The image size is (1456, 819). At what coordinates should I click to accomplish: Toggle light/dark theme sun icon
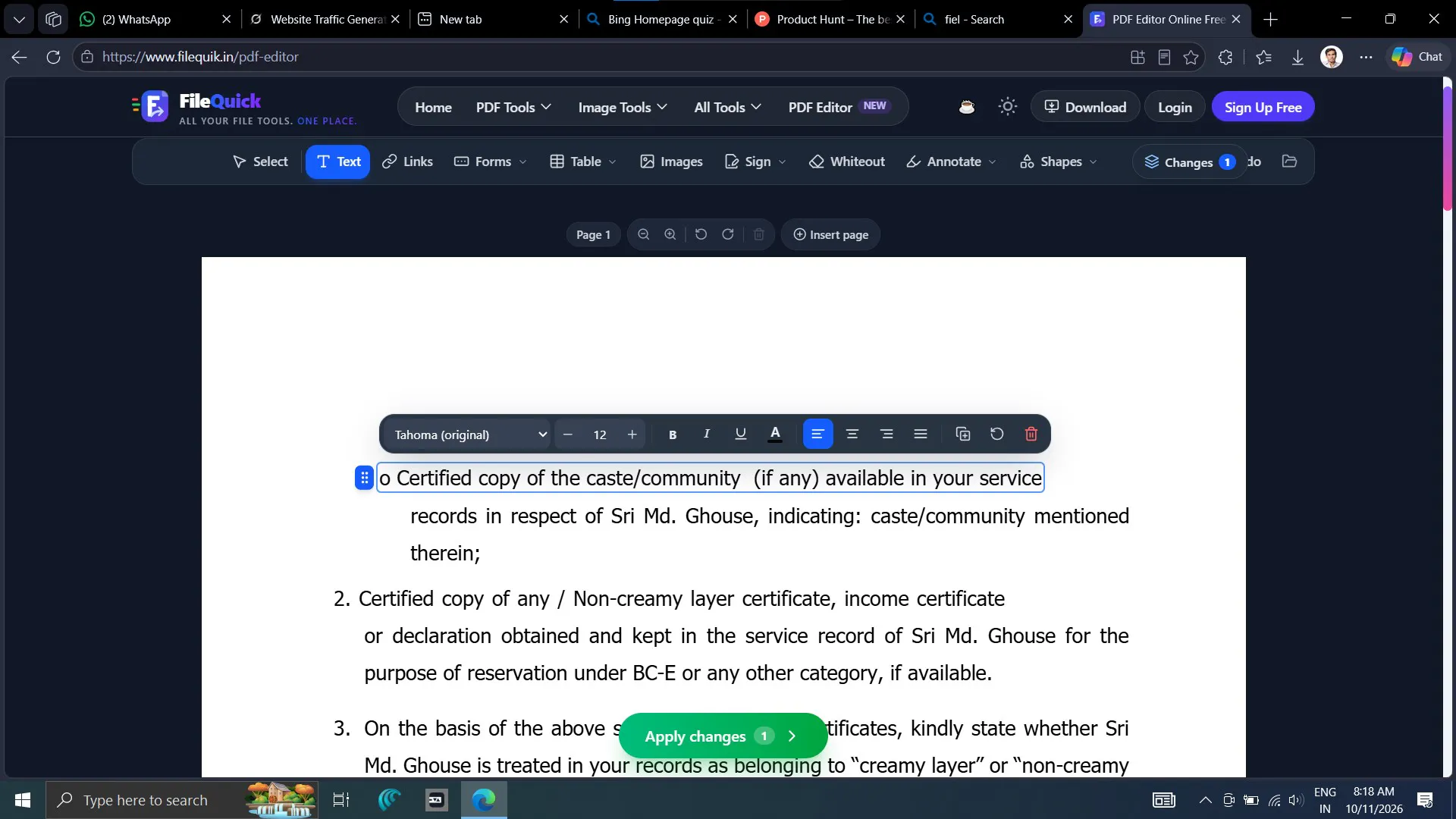(x=1007, y=107)
